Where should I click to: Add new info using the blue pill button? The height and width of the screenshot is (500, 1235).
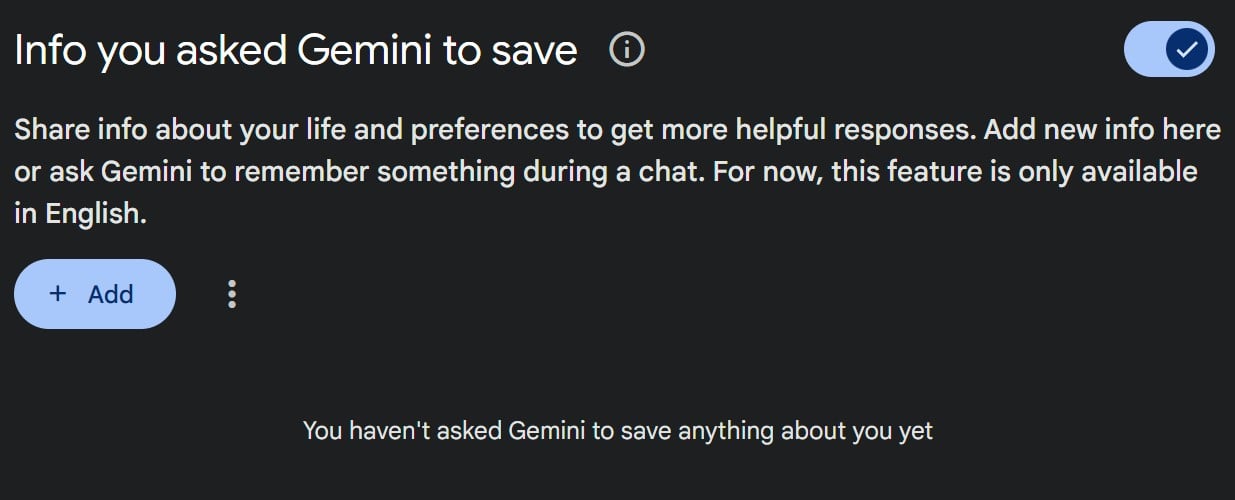pyautogui.click(x=95, y=294)
